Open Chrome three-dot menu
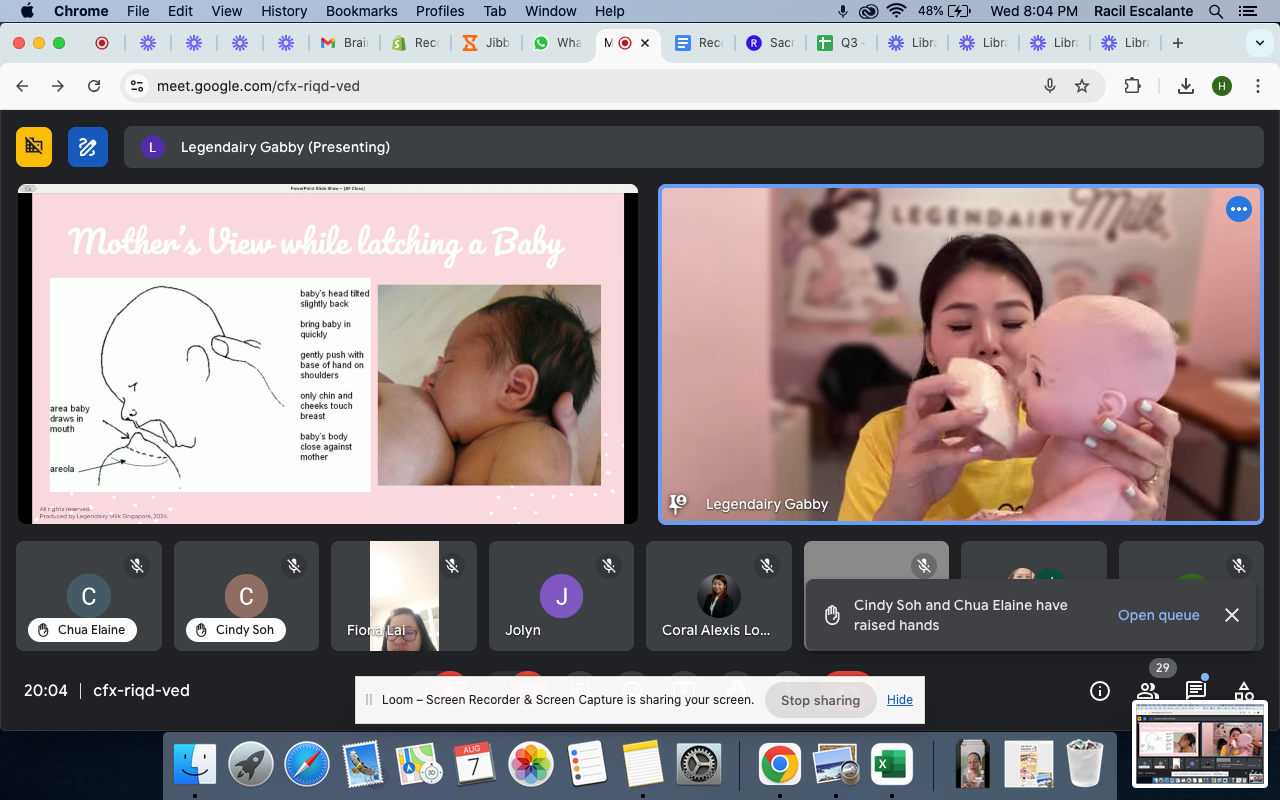 (1258, 86)
